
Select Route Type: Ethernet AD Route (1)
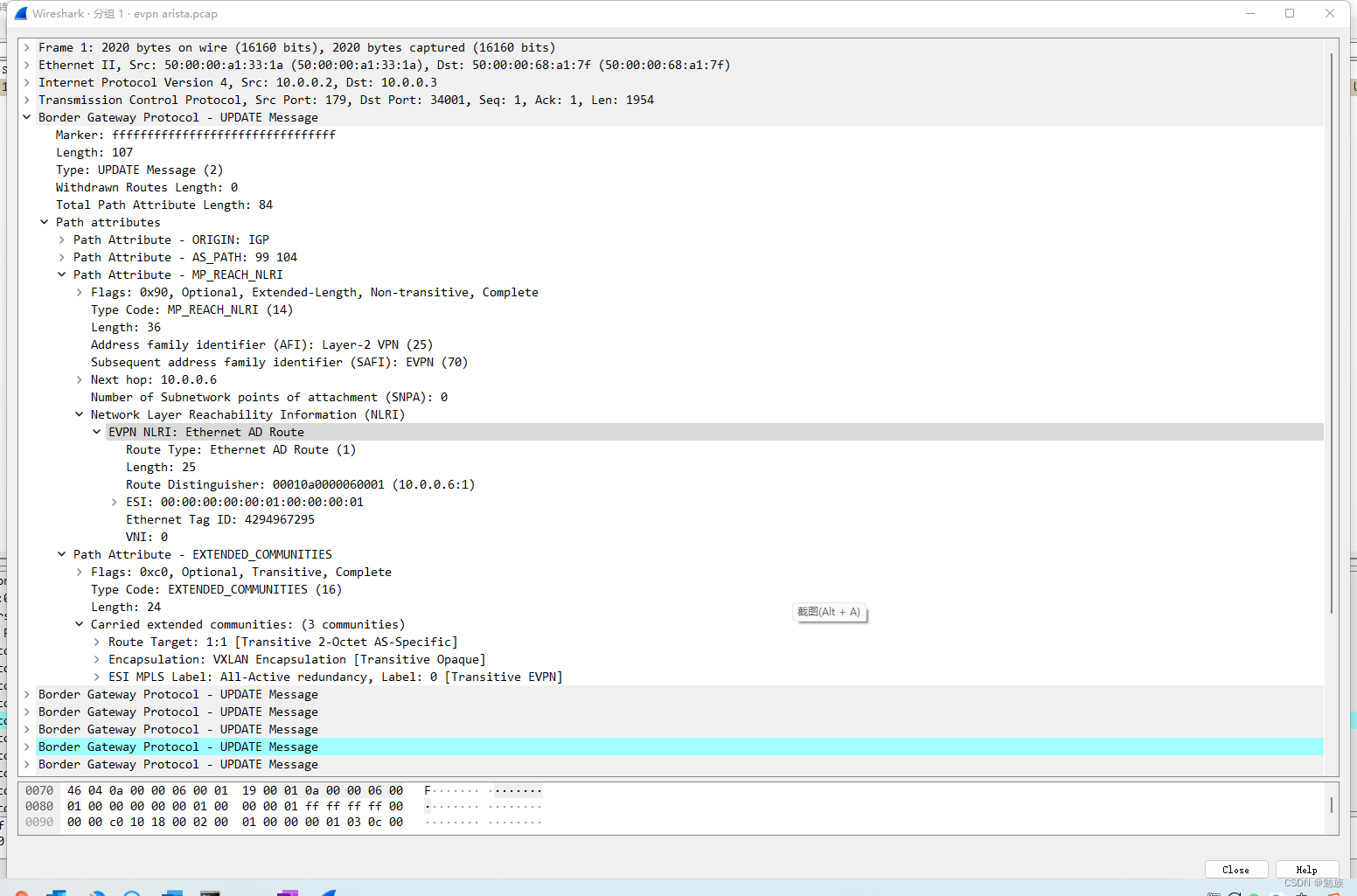click(672, 449)
